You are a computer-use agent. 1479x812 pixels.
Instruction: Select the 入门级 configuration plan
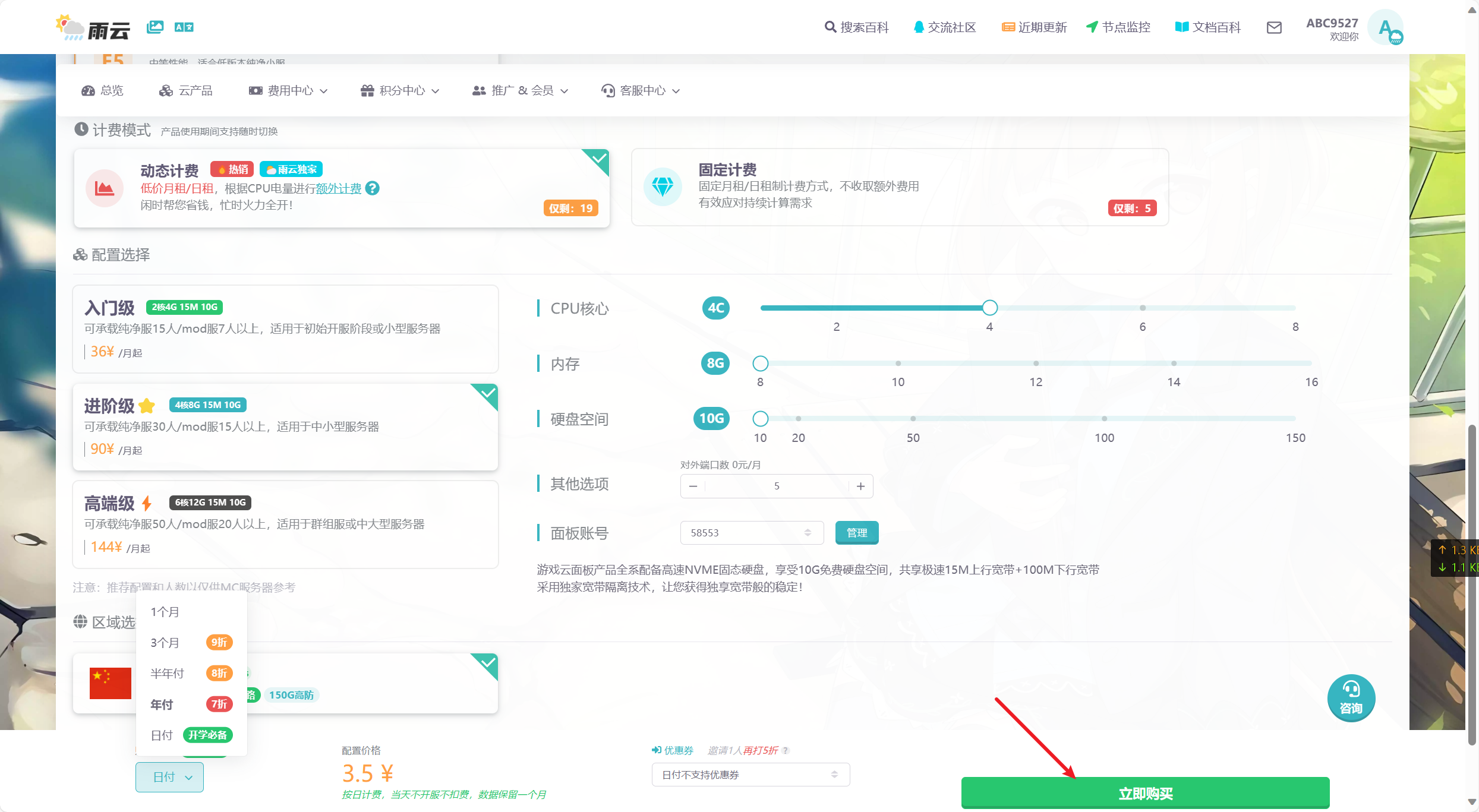(285, 328)
